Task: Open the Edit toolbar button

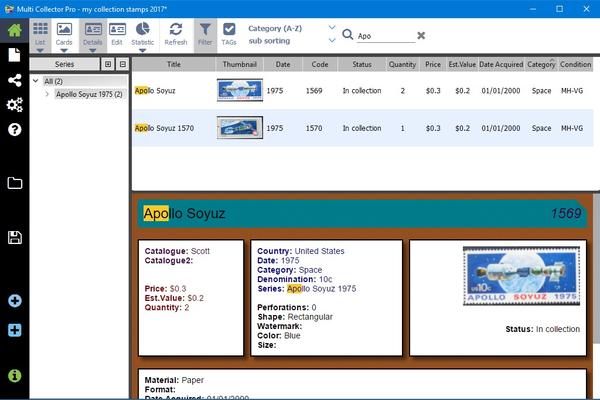Action: tap(117, 34)
